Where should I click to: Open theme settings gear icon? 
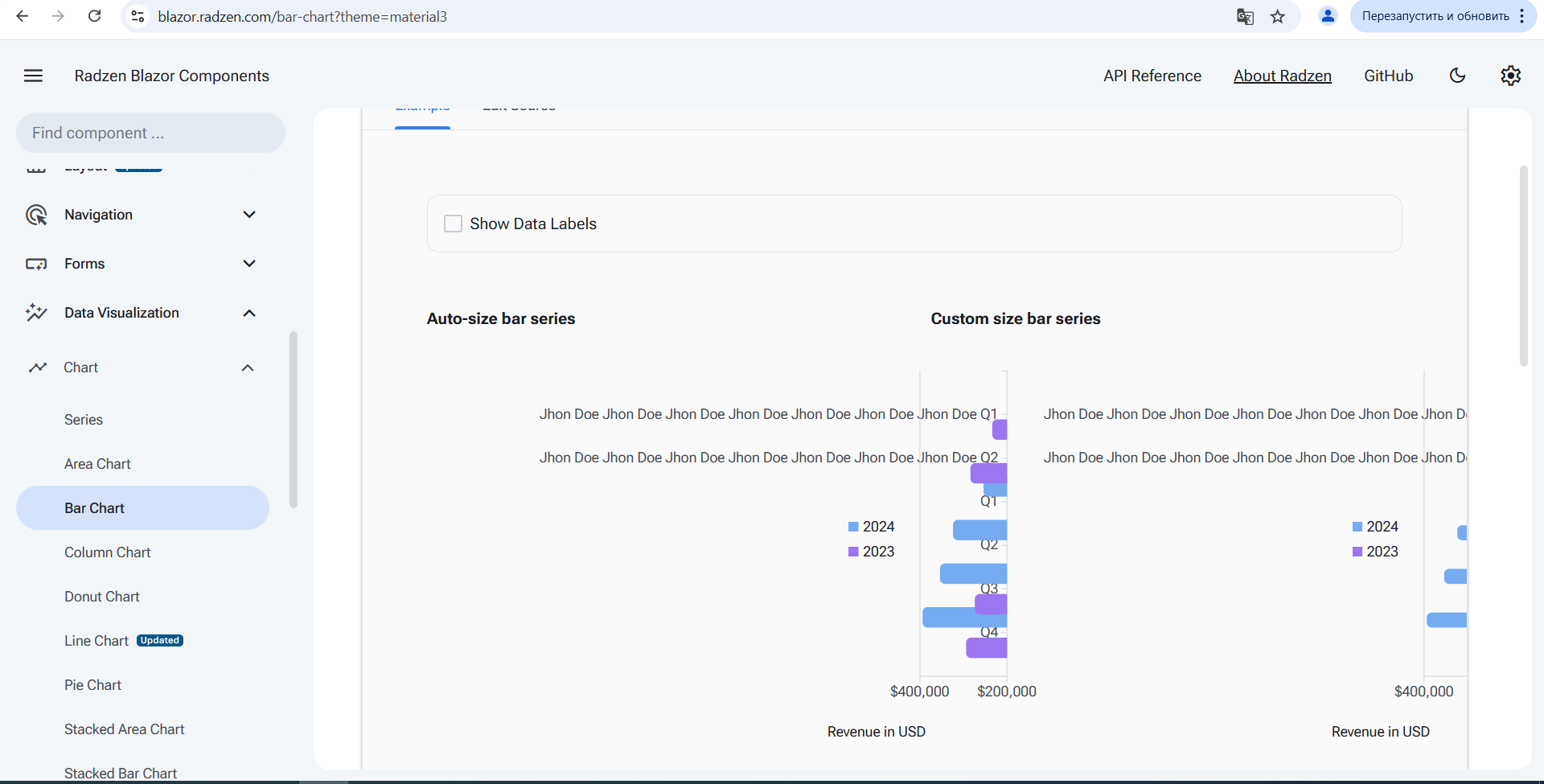pos(1510,76)
